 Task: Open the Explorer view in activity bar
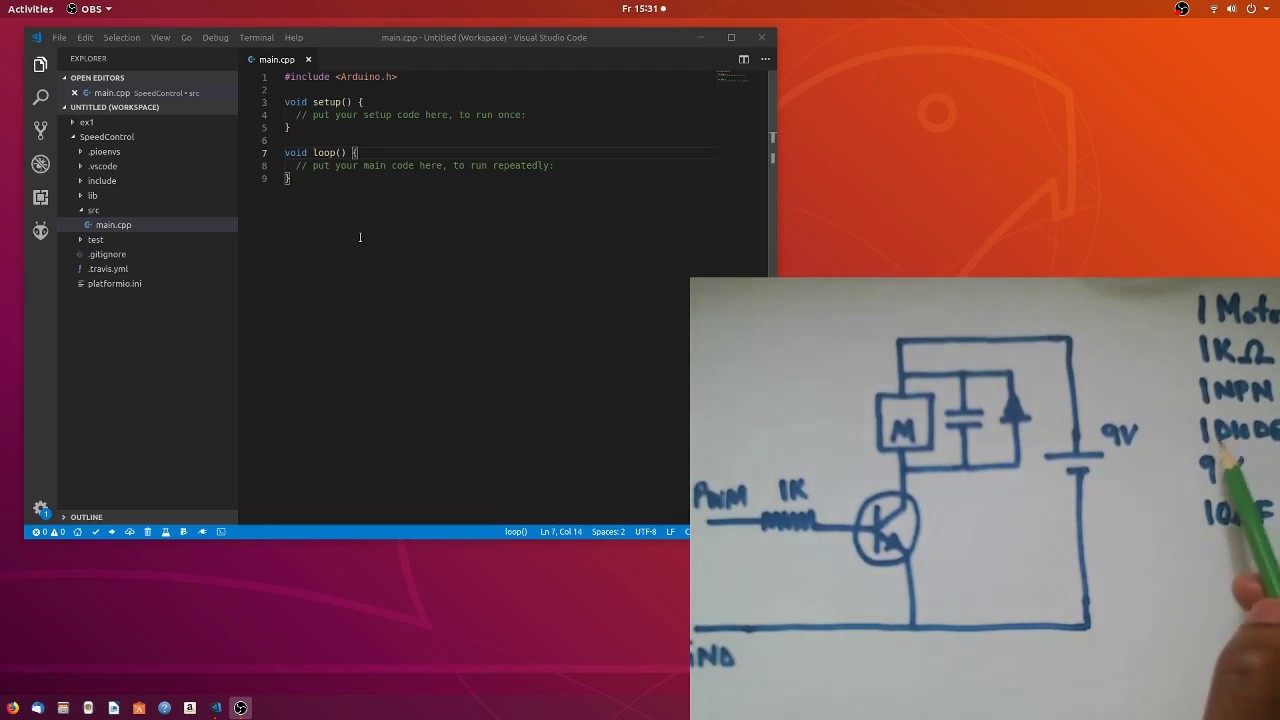coord(40,64)
